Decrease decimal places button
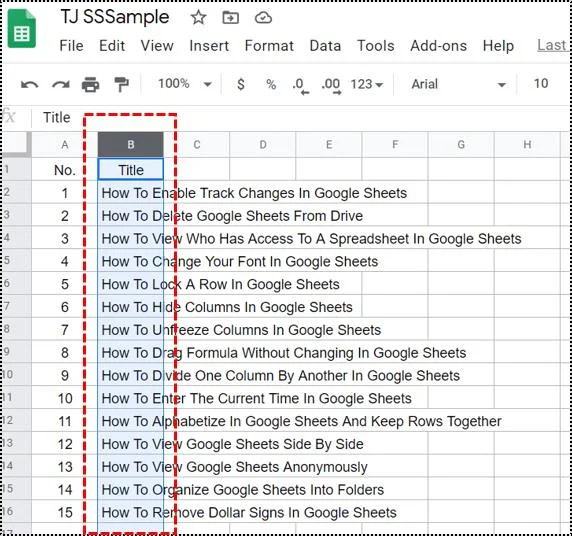Image resolution: width=572 pixels, height=536 pixels. [301, 86]
